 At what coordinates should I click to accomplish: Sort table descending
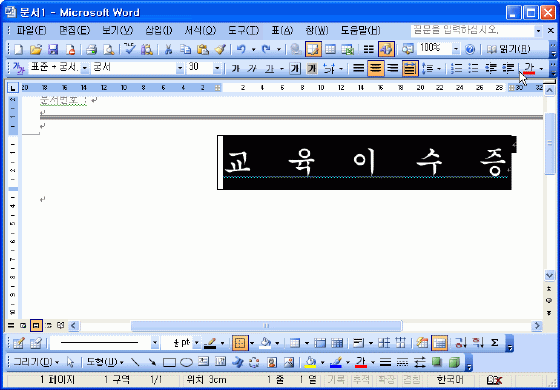coord(477,343)
